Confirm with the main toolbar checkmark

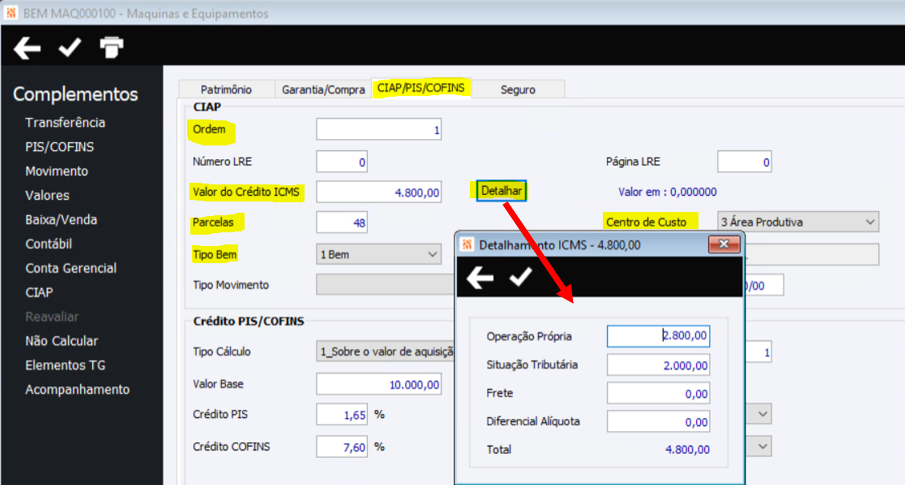click(70, 47)
